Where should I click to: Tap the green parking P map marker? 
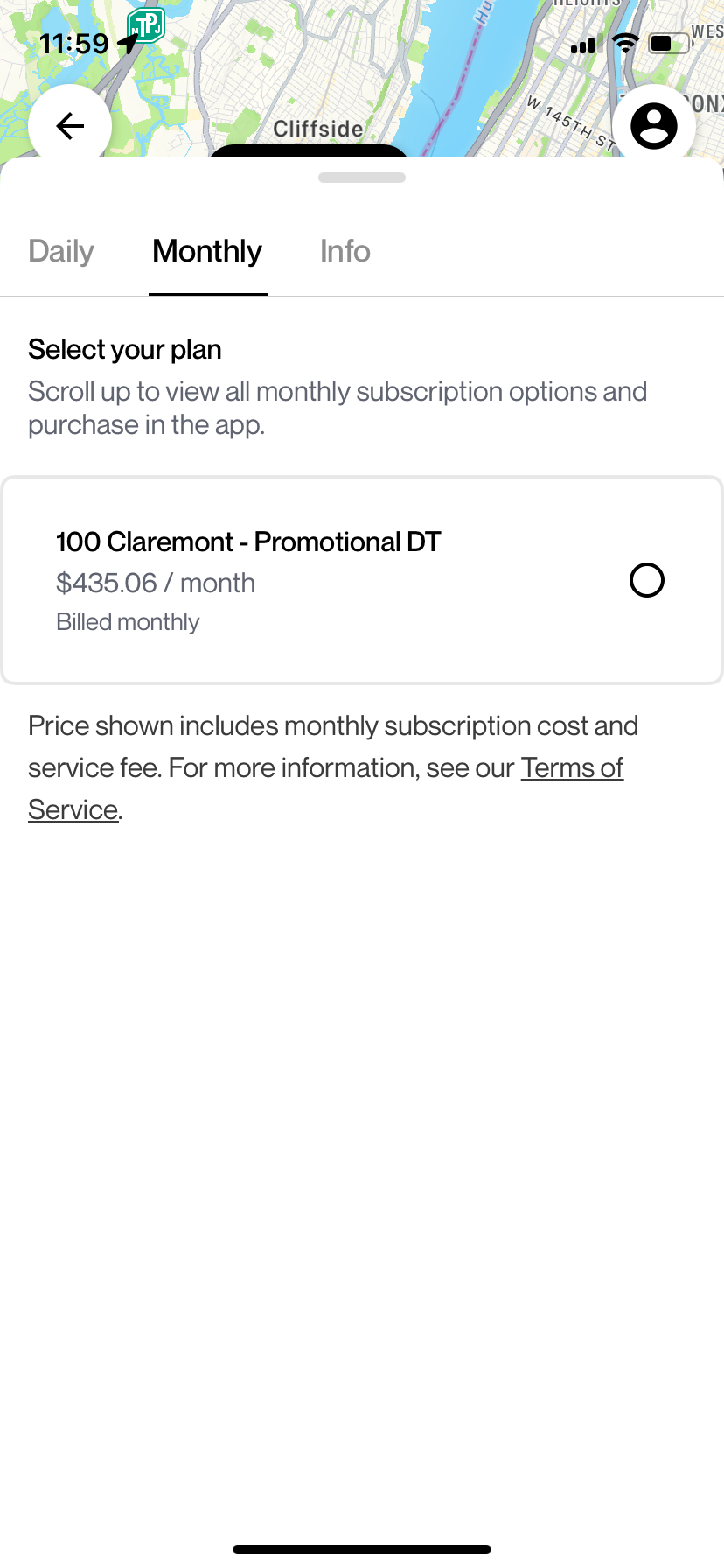[147, 25]
